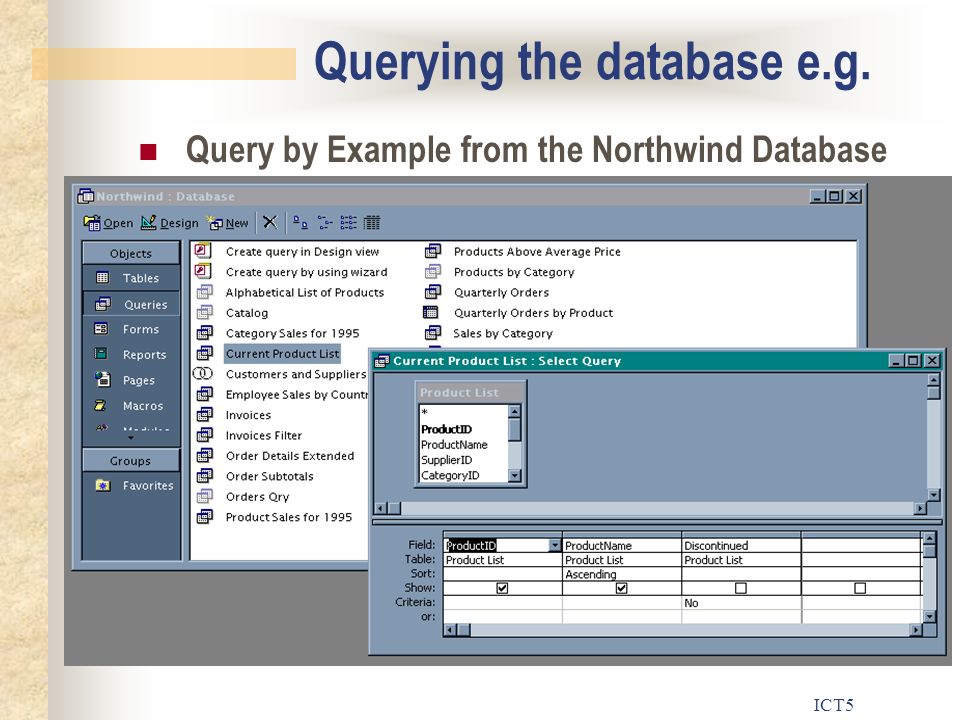Open the ProductID field dropdown arrow
The height and width of the screenshot is (720, 960).
point(555,545)
